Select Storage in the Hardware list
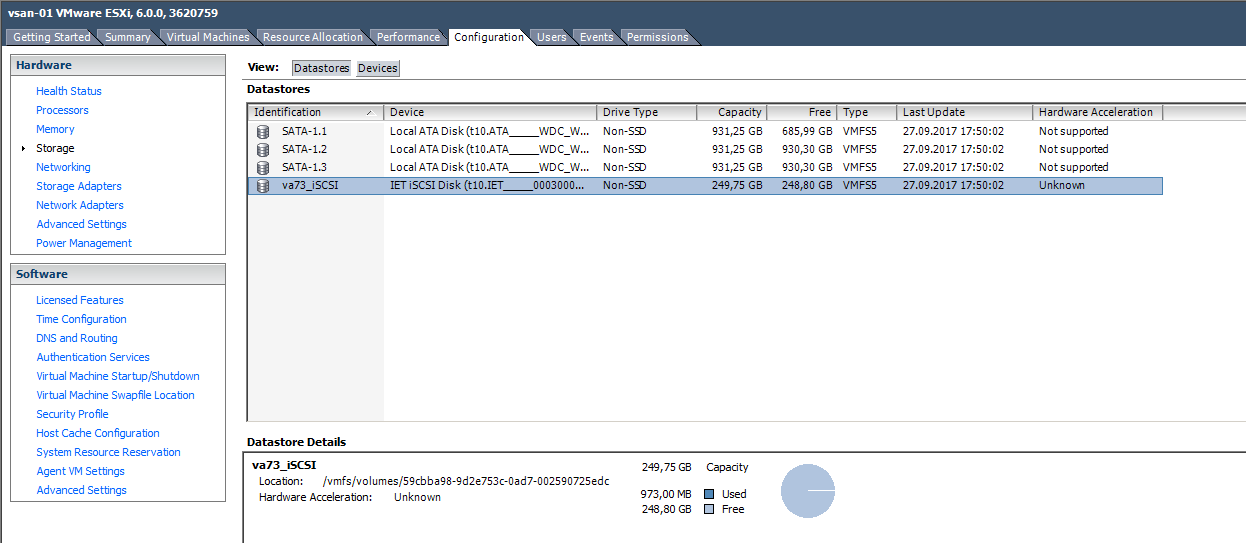This screenshot has width=1246, height=543. coord(55,148)
